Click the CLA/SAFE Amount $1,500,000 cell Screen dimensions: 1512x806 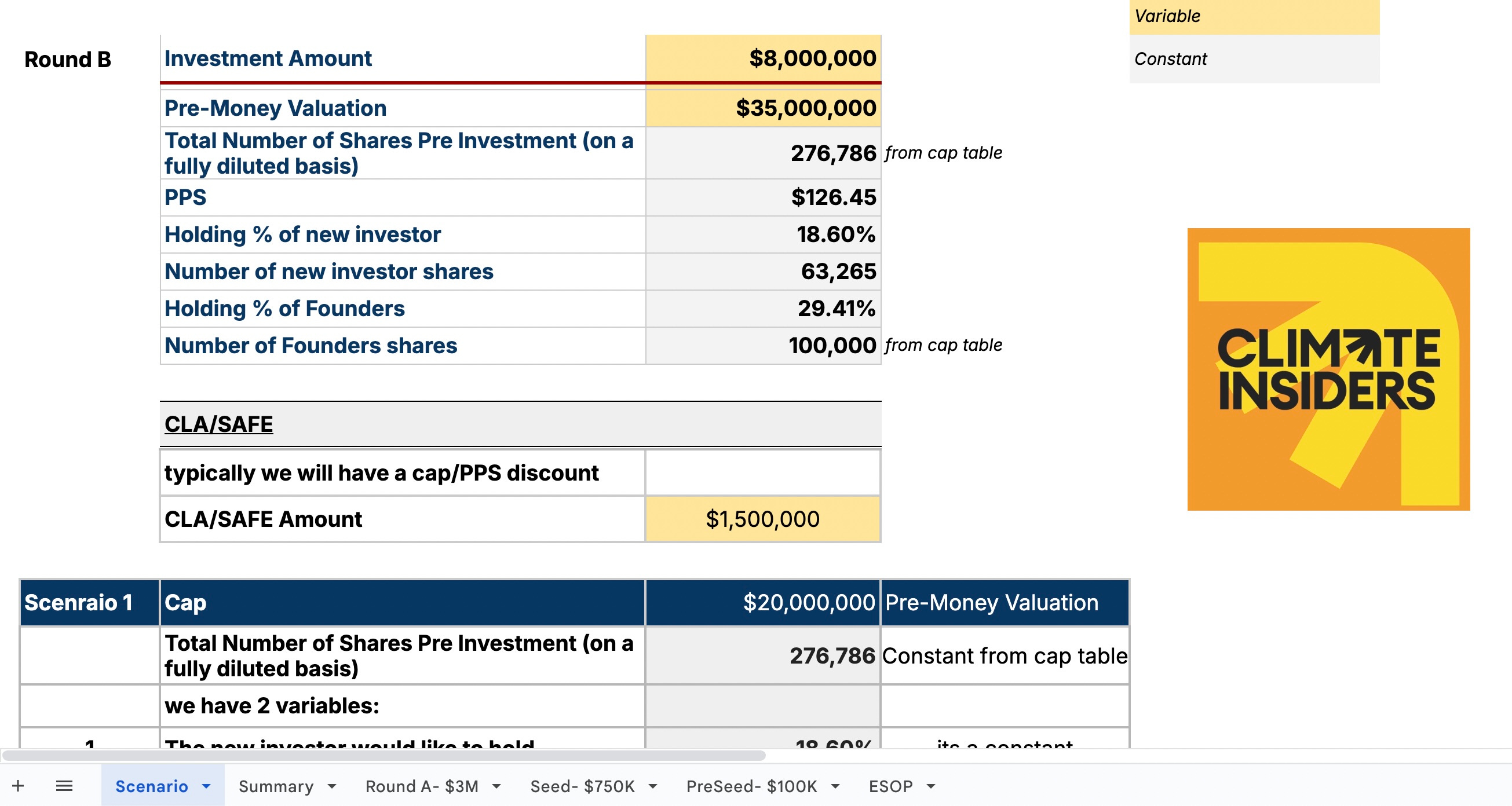(x=762, y=519)
